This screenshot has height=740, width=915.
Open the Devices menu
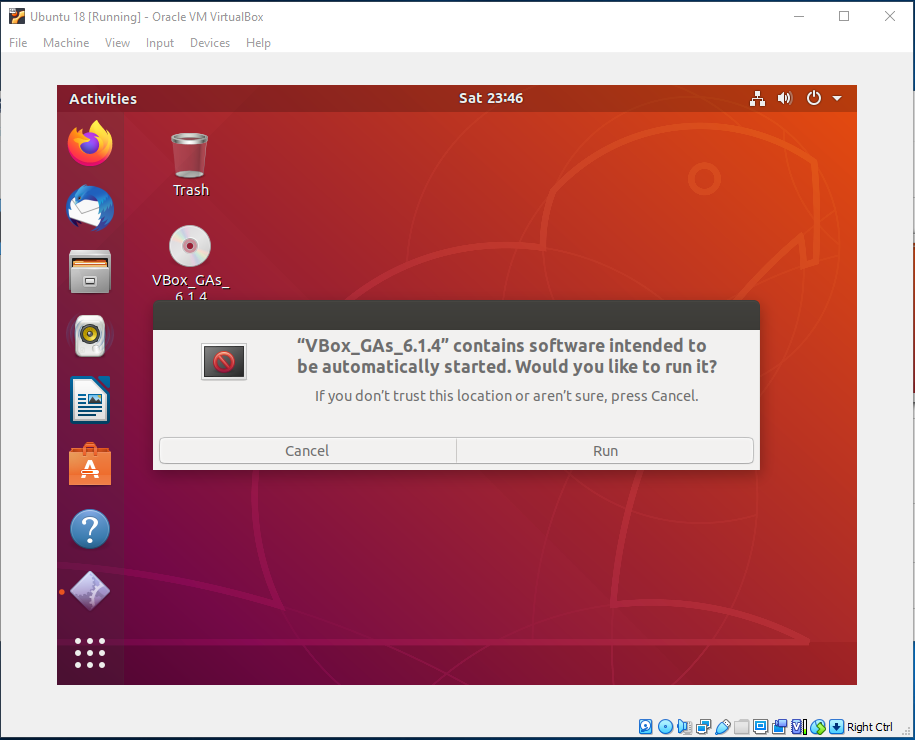[210, 43]
